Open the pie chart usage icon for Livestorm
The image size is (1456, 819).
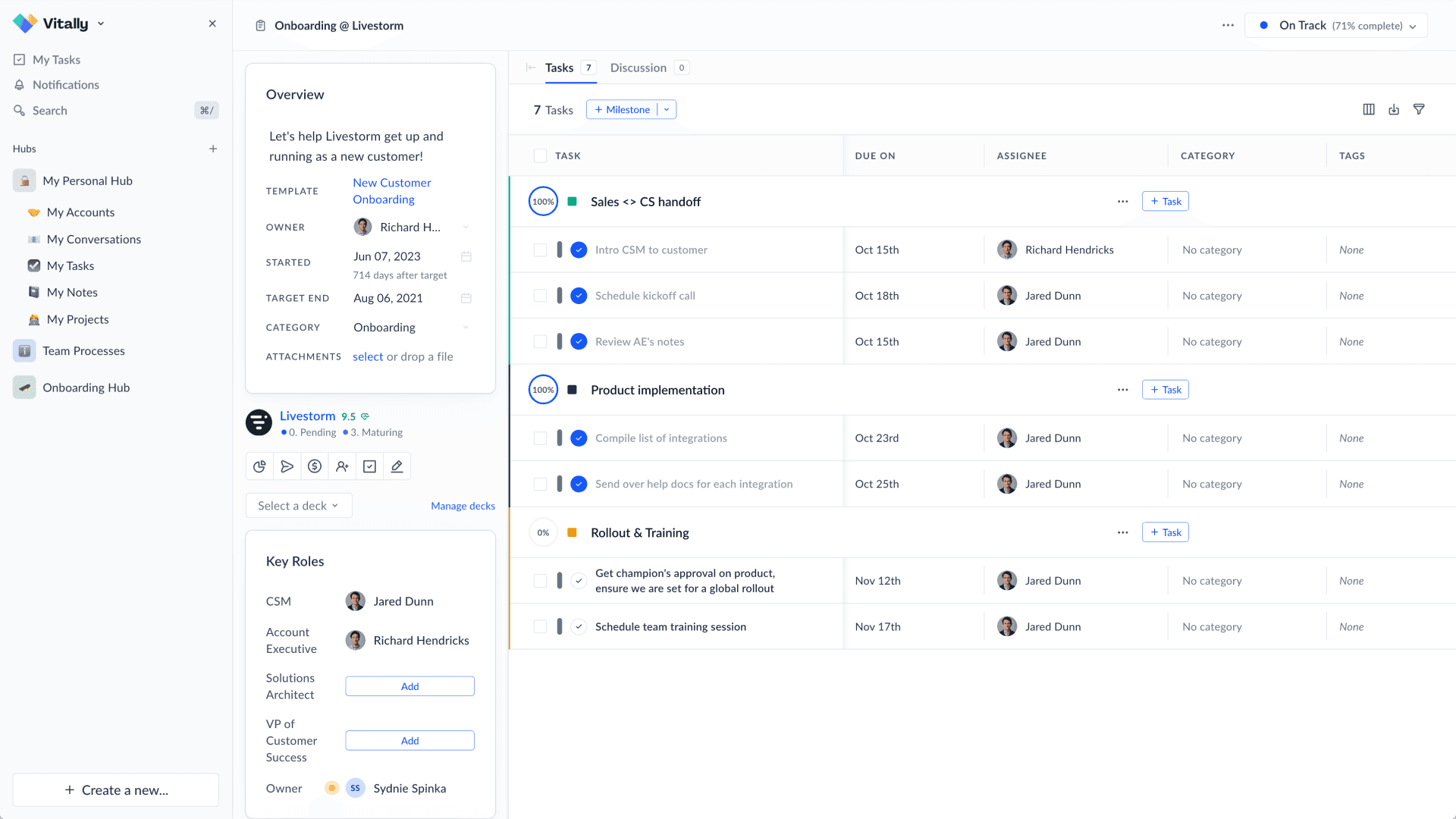point(259,466)
